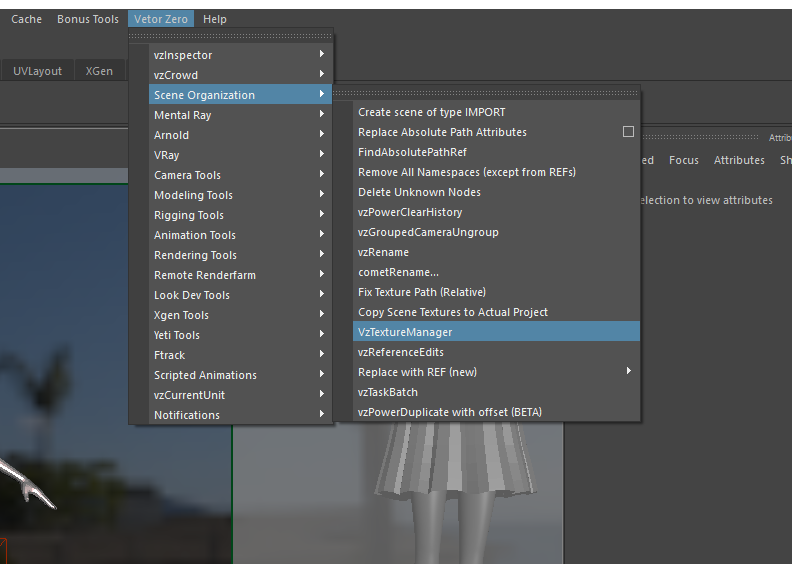Open the Bonus Tools menu

click(x=88, y=19)
